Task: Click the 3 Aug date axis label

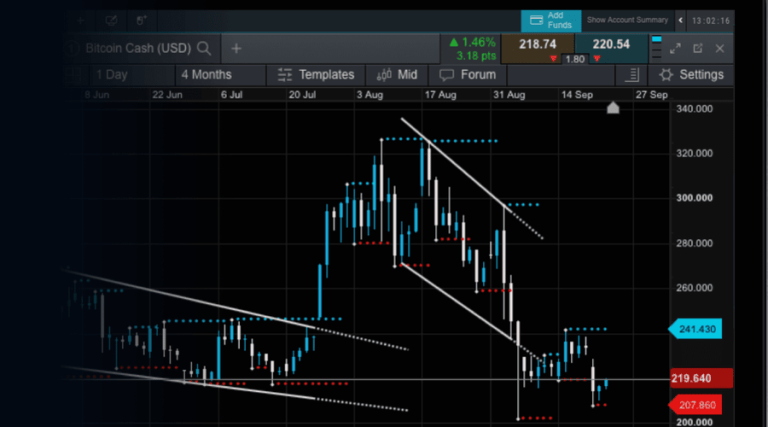Action: tap(369, 95)
